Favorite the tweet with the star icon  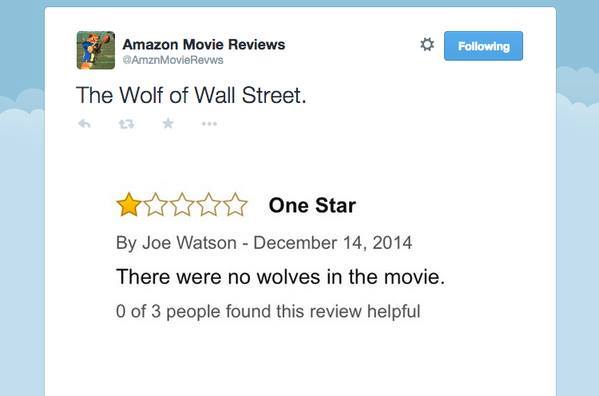coord(168,123)
